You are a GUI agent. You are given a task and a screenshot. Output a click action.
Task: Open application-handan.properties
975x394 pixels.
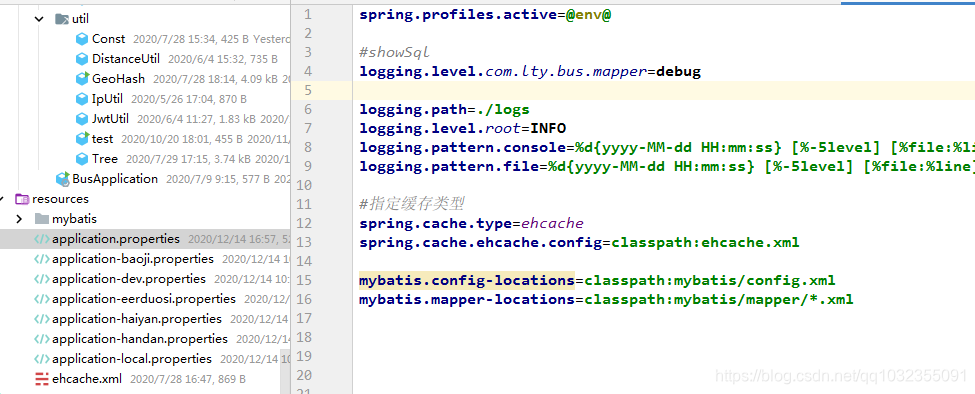[140, 339]
